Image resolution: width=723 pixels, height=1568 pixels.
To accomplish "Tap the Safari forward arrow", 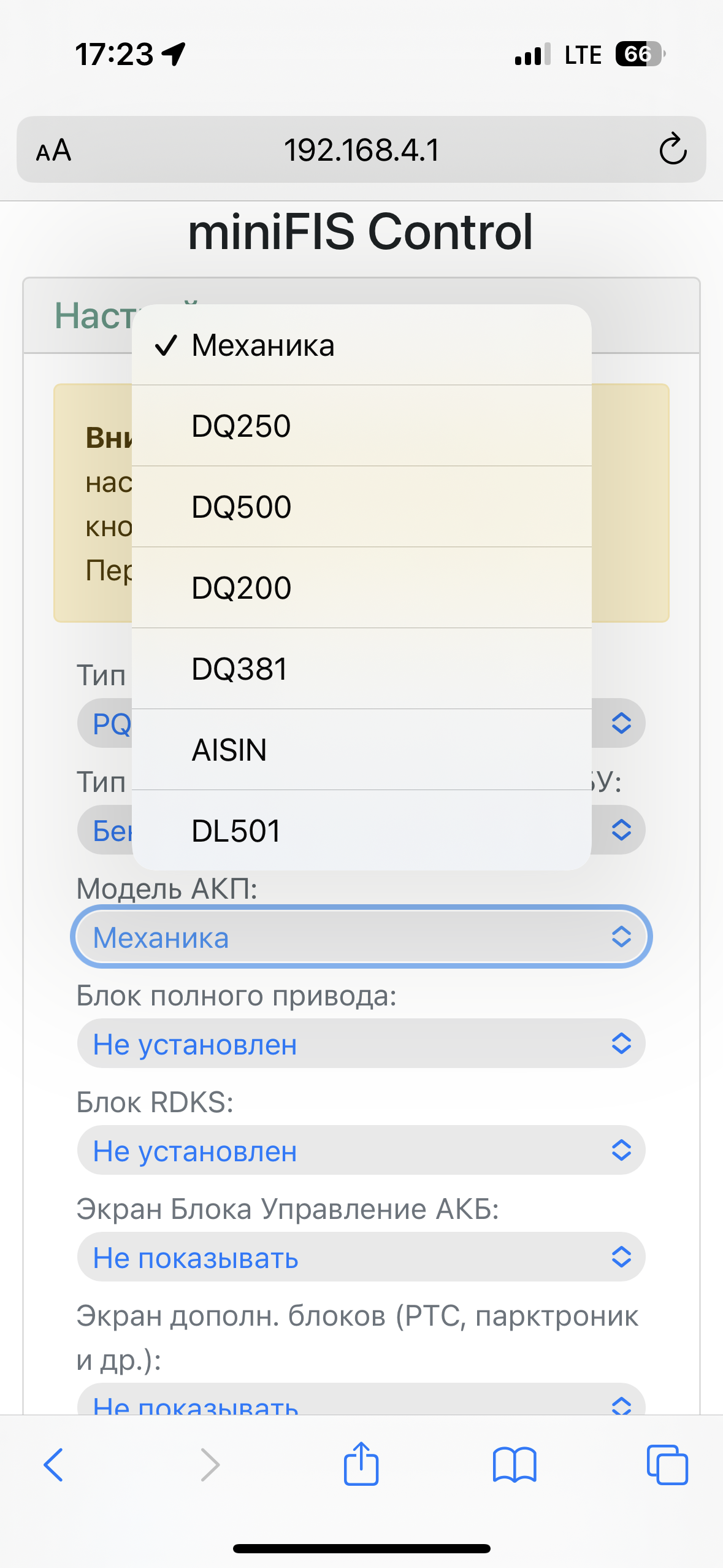I will tap(210, 1465).
